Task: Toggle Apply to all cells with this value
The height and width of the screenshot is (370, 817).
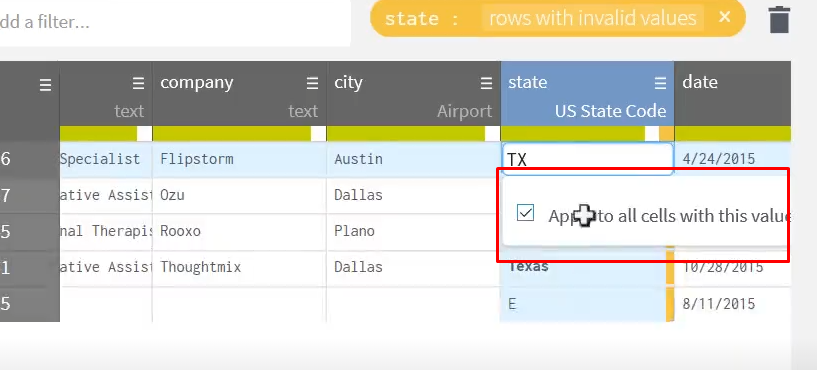Action: [525, 213]
